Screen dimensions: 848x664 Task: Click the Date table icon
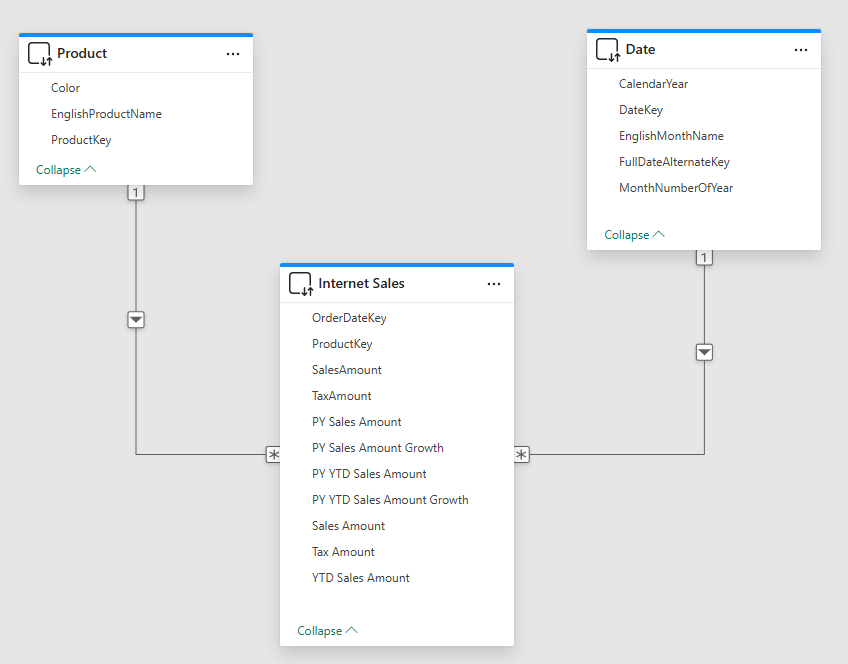pos(607,50)
